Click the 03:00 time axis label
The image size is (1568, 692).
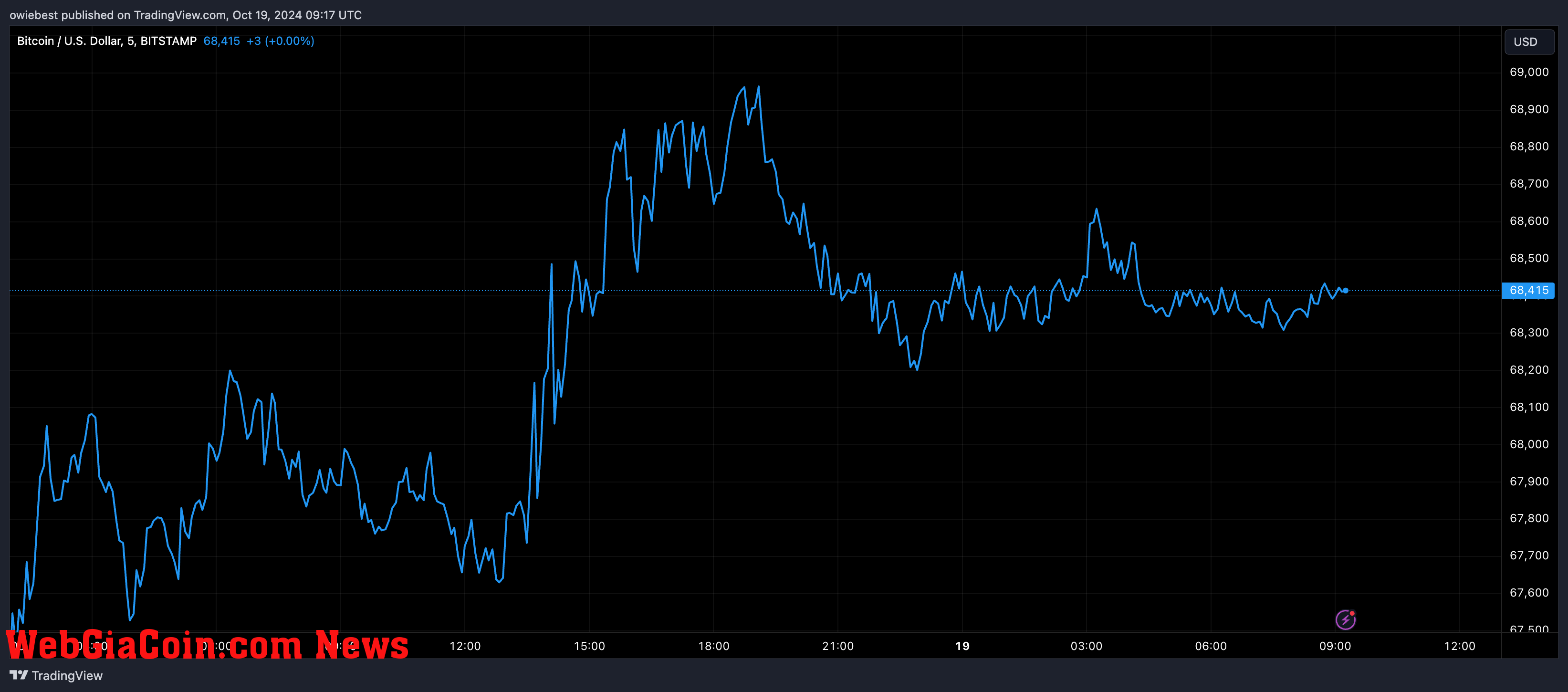coord(1087,646)
